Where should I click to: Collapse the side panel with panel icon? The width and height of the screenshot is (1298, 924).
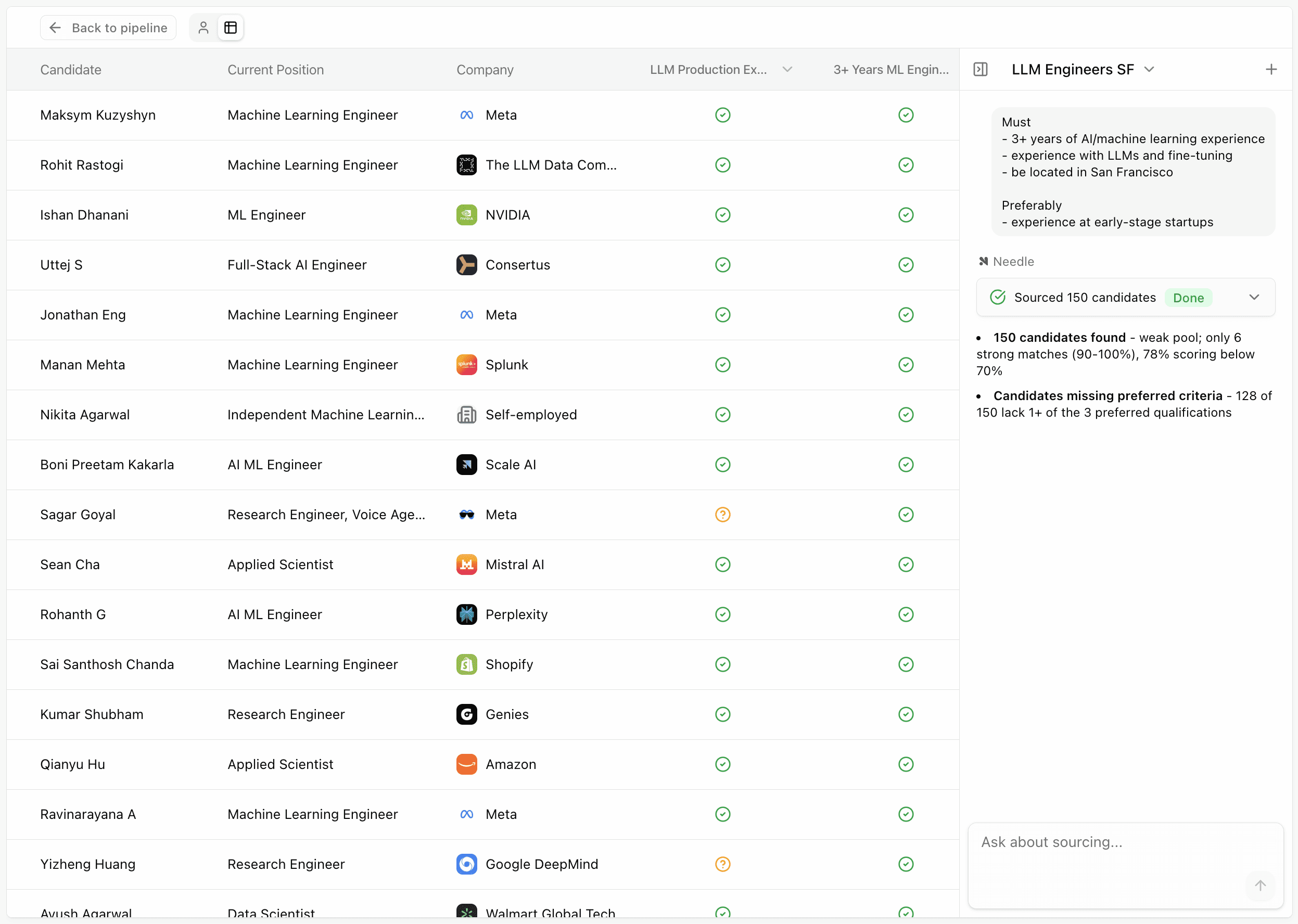pyautogui.click(x=980, y=69)
